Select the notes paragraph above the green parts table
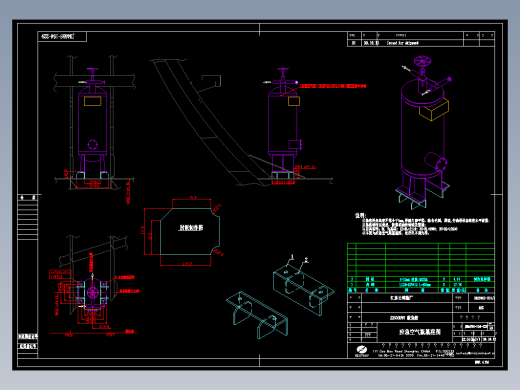Image resolution: width=520 pixels, height=390 pixels. coord(426,226)
